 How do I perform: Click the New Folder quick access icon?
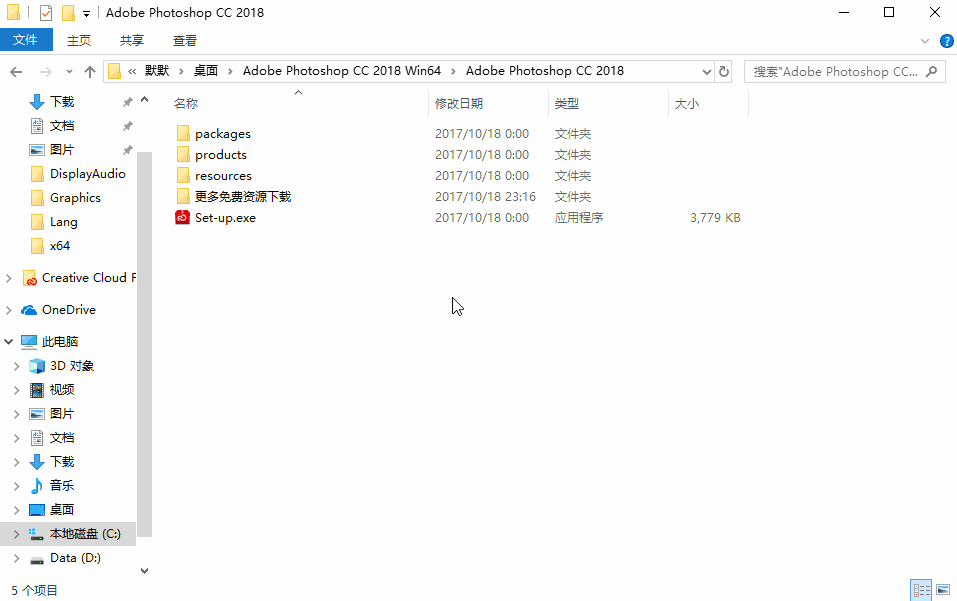[67, 12]
